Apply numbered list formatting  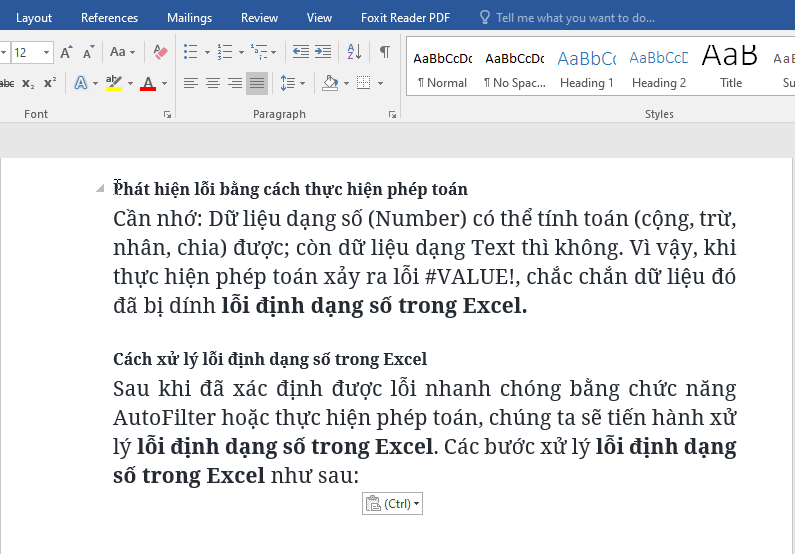point(225,52)
